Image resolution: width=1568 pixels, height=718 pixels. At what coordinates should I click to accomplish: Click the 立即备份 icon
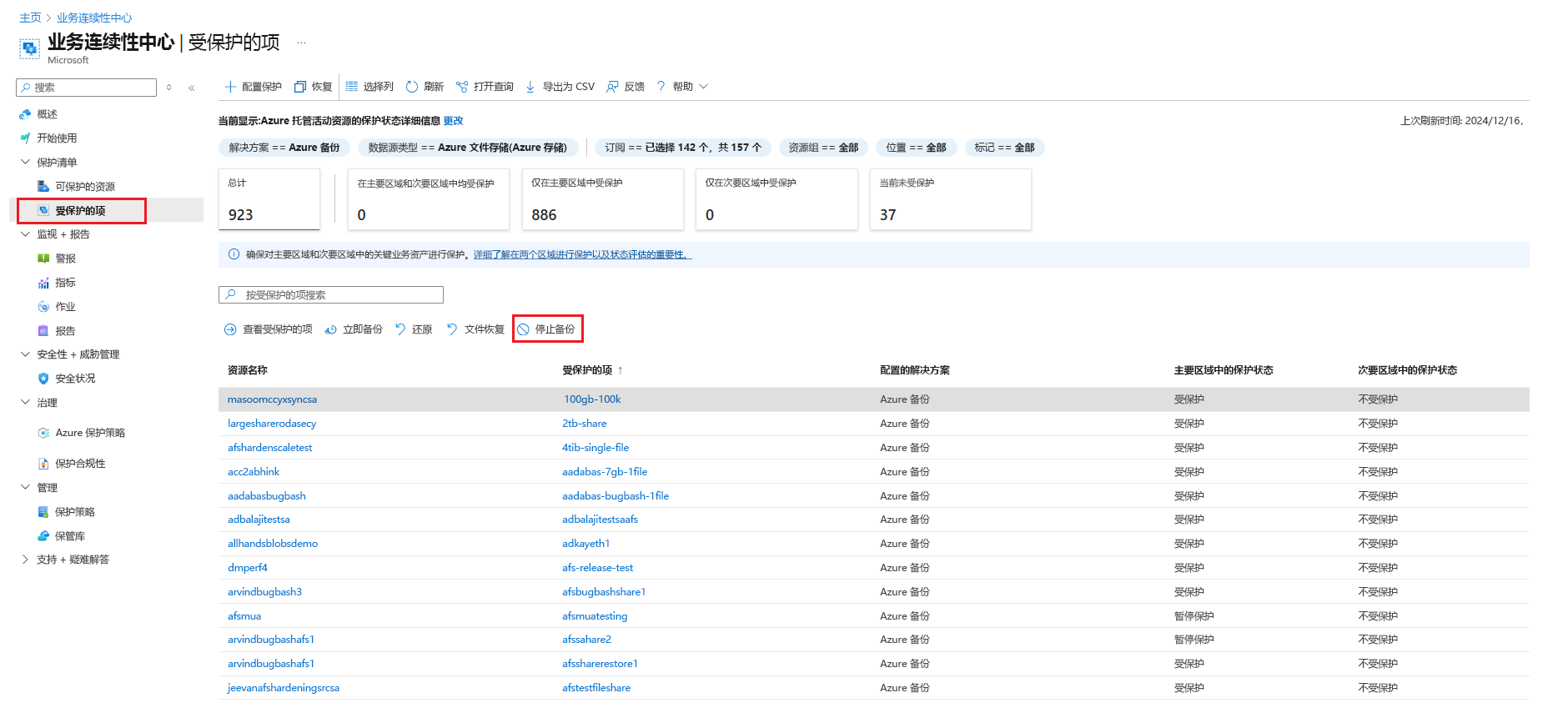tap(330, 329)
